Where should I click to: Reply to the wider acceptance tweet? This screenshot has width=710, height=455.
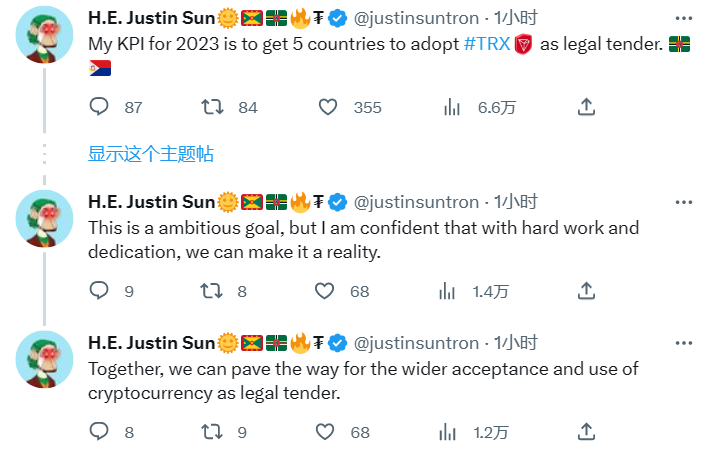click(x=99, y=432)
